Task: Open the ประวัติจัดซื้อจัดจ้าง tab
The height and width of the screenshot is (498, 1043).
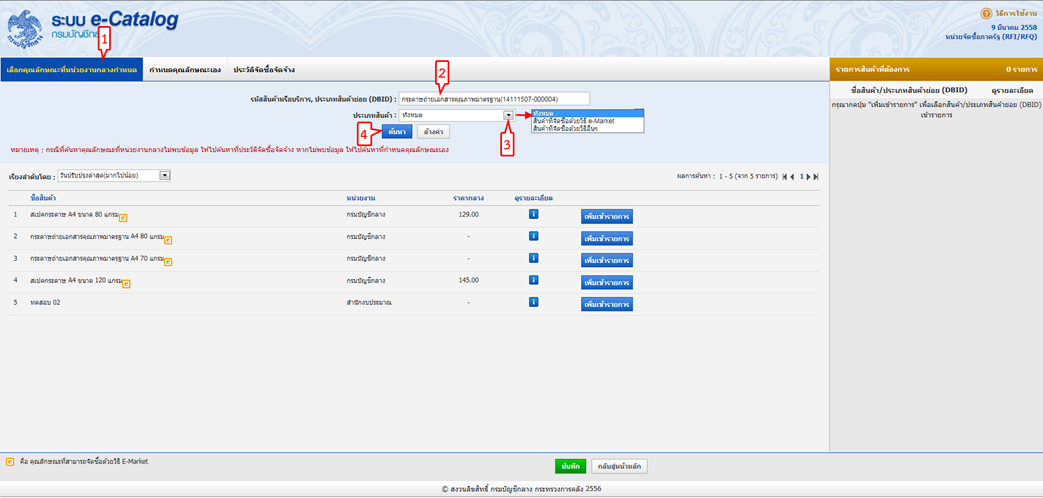Action: tap(263, 70)
